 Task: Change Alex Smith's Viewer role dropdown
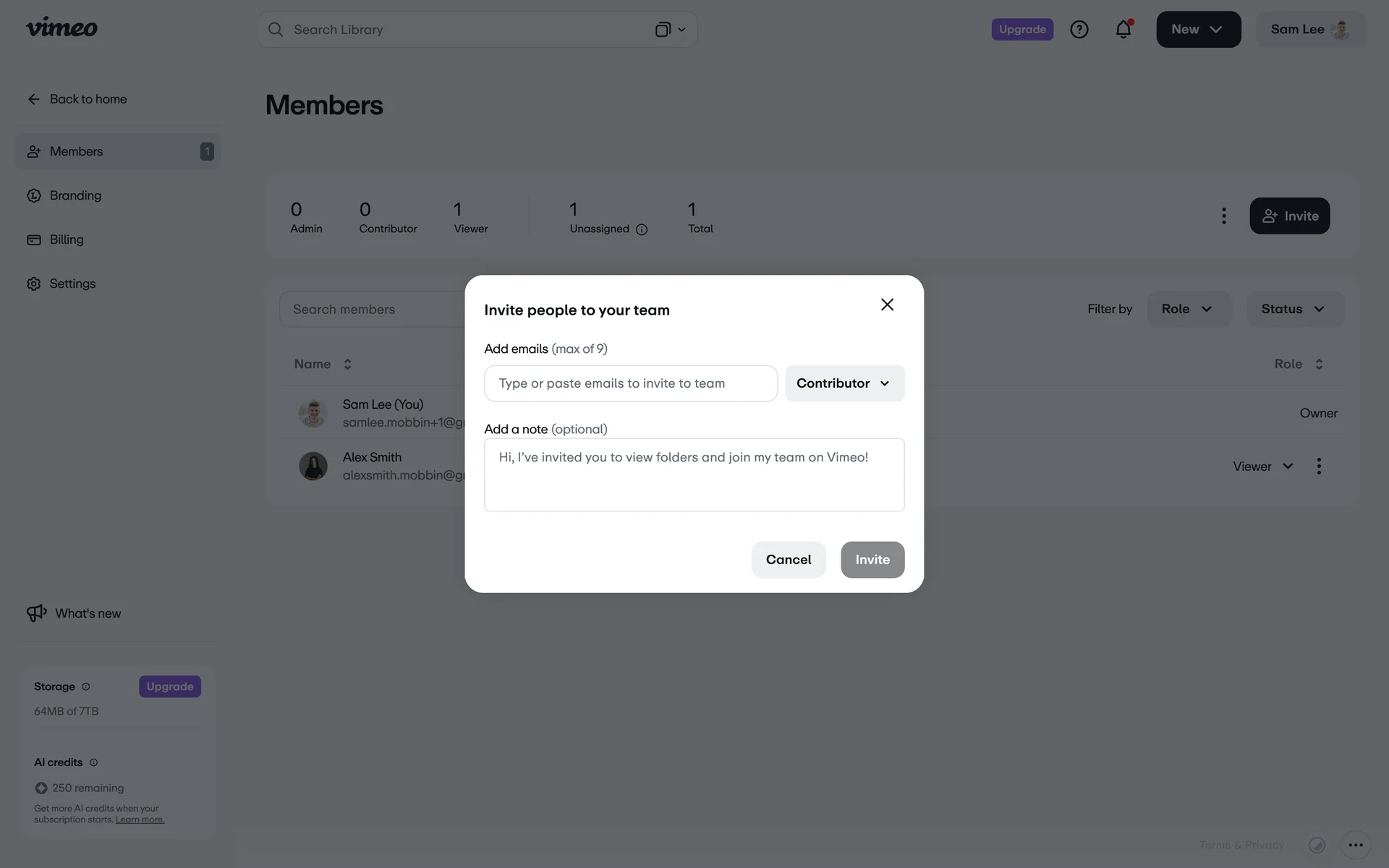click(x=1262, y=467)
